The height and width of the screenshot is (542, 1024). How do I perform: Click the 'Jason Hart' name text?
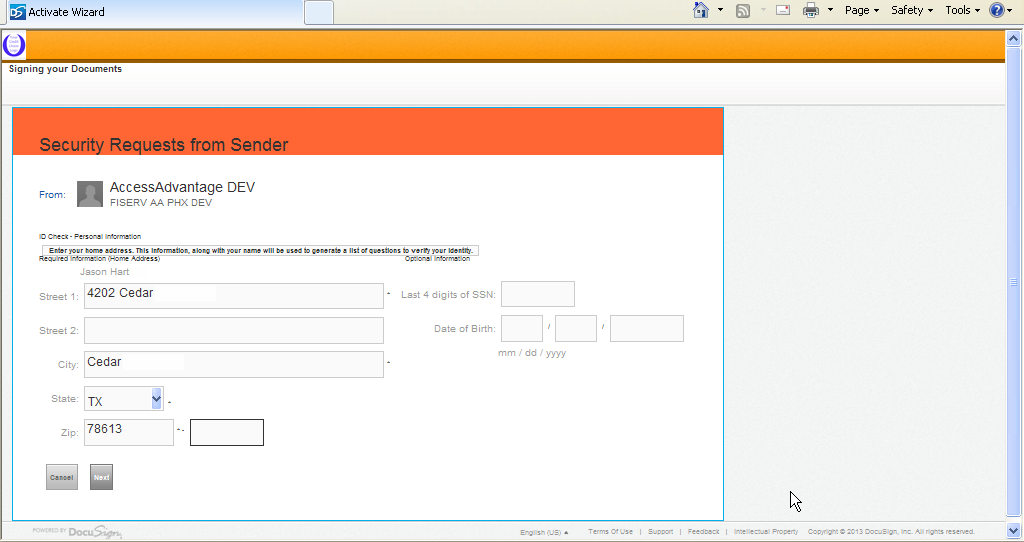tap(104, 272)
